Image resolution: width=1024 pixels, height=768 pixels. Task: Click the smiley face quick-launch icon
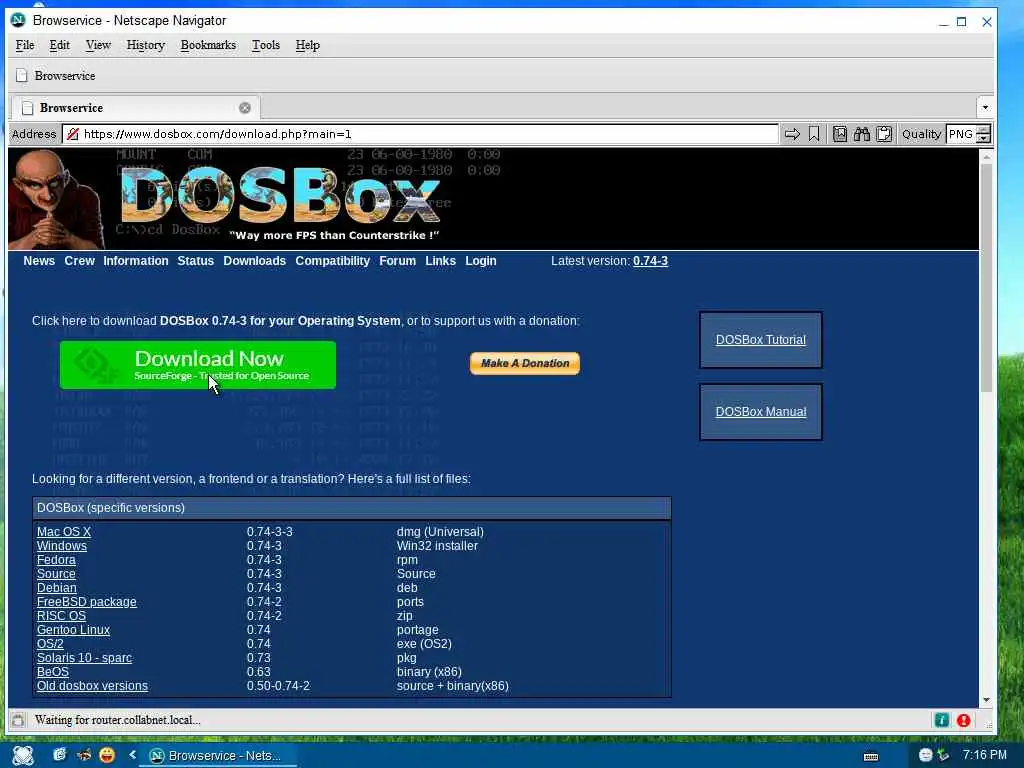click(106, 755)
